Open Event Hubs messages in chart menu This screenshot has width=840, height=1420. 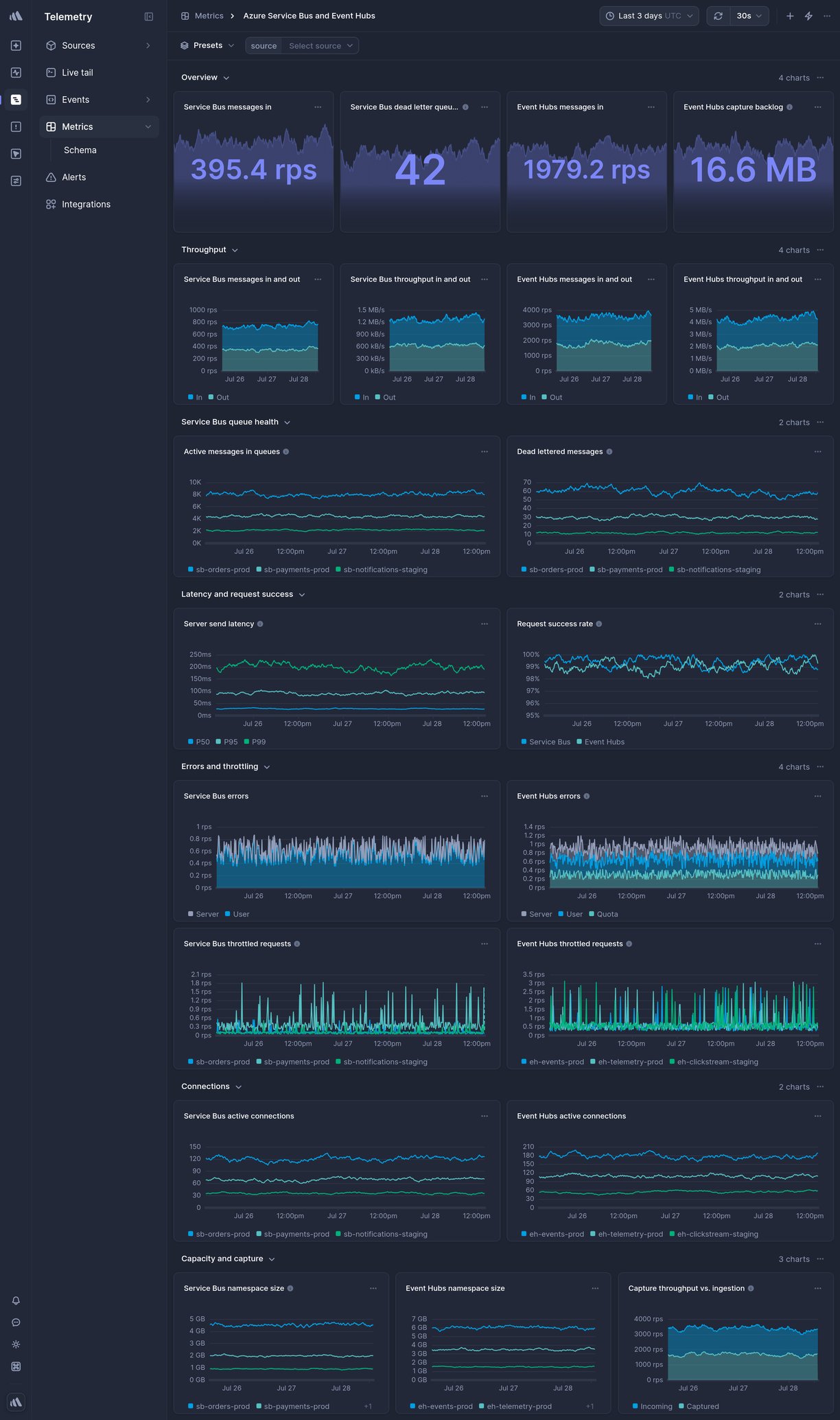pos(651,107)
